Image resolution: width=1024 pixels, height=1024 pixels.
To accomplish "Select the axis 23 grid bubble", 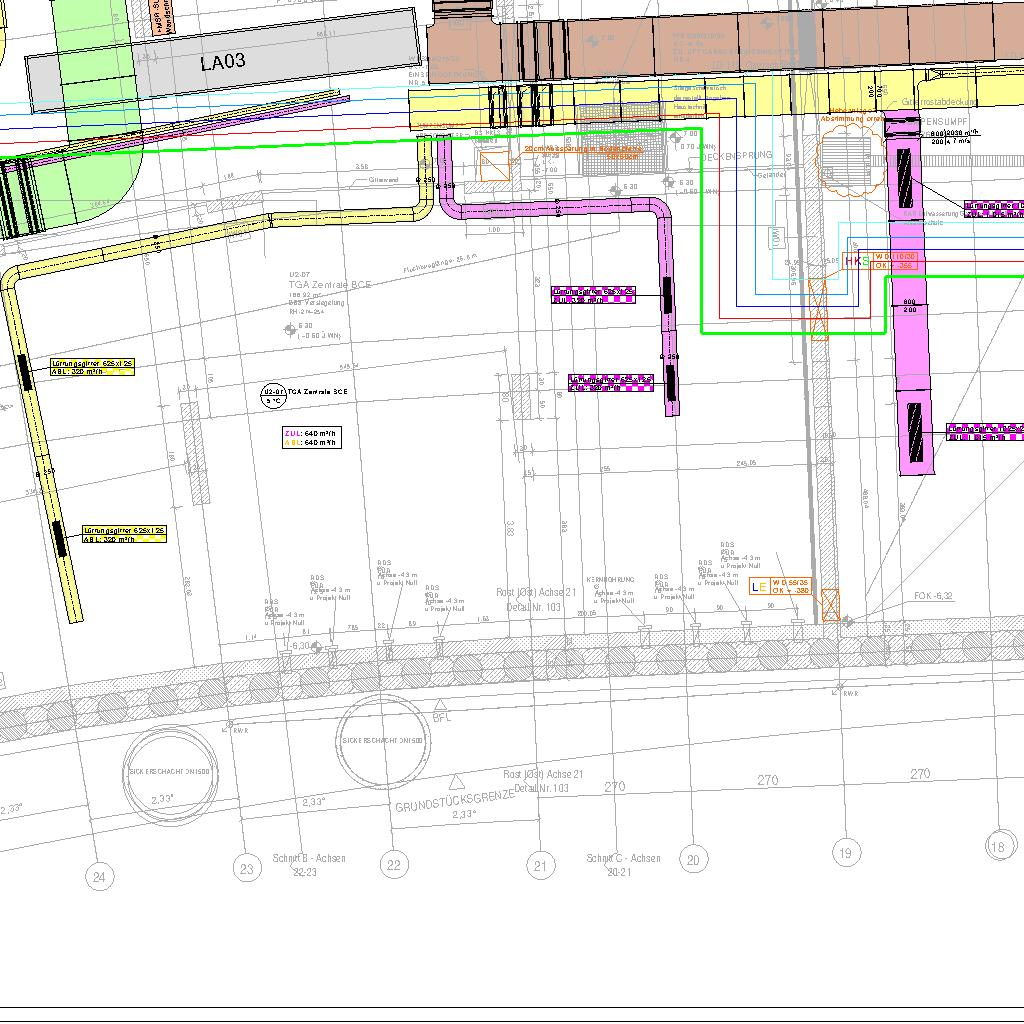I will click(x=247, y=868).
